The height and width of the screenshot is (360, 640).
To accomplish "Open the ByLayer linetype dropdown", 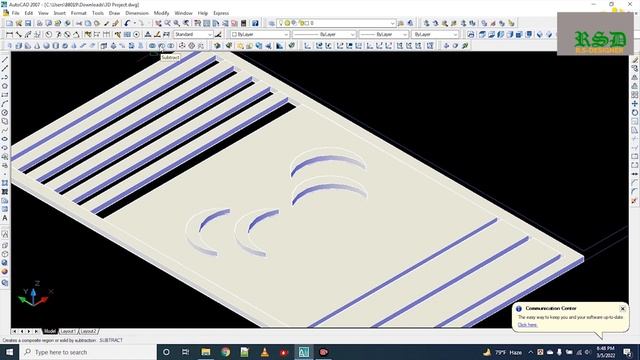I will tap(324, 35).
